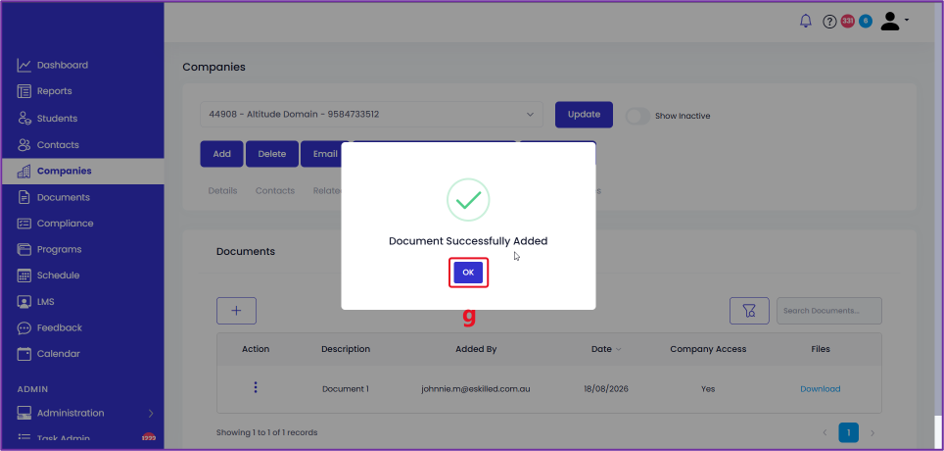Switch to the Contacts tab
This screenshot has height=451, width=944.
pyautogui.click(x=275, y=190)
